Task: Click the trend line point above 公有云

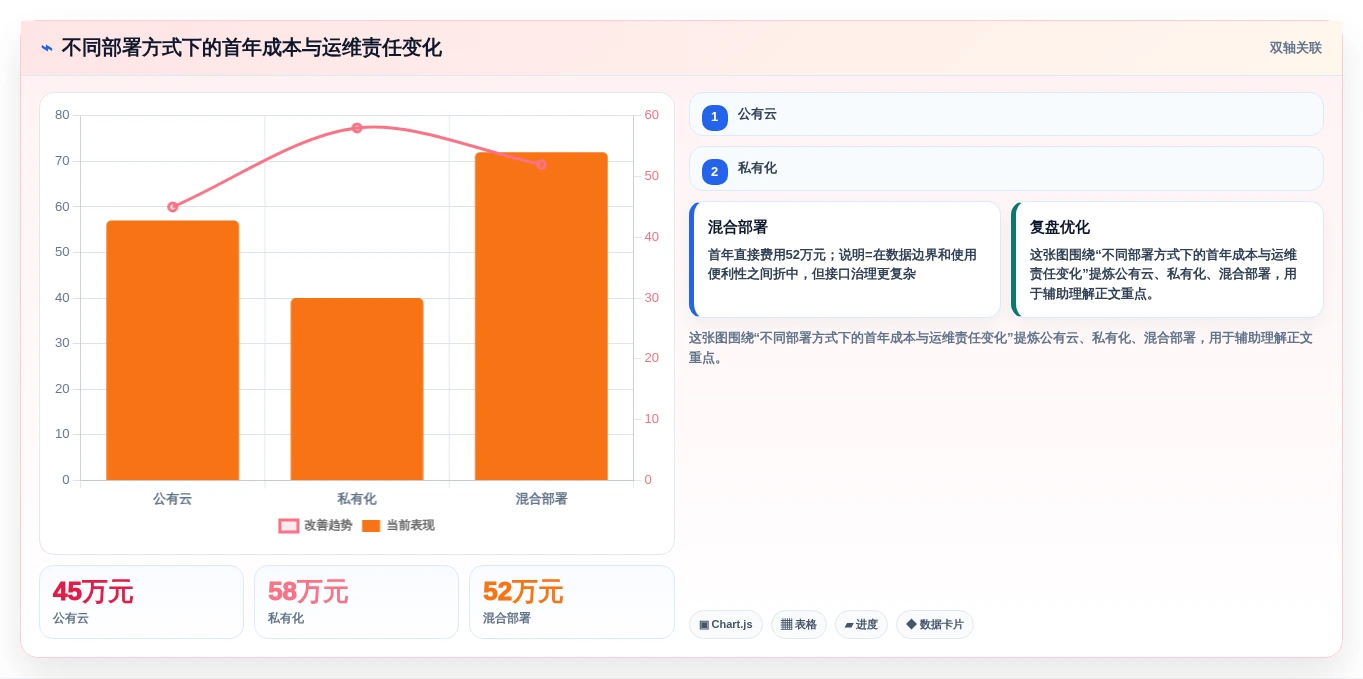Action: 173,207
